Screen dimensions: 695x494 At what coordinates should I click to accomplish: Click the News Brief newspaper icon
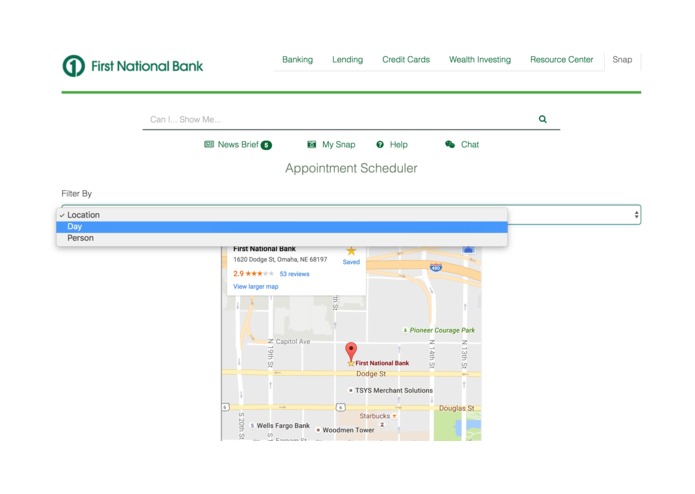209,144
